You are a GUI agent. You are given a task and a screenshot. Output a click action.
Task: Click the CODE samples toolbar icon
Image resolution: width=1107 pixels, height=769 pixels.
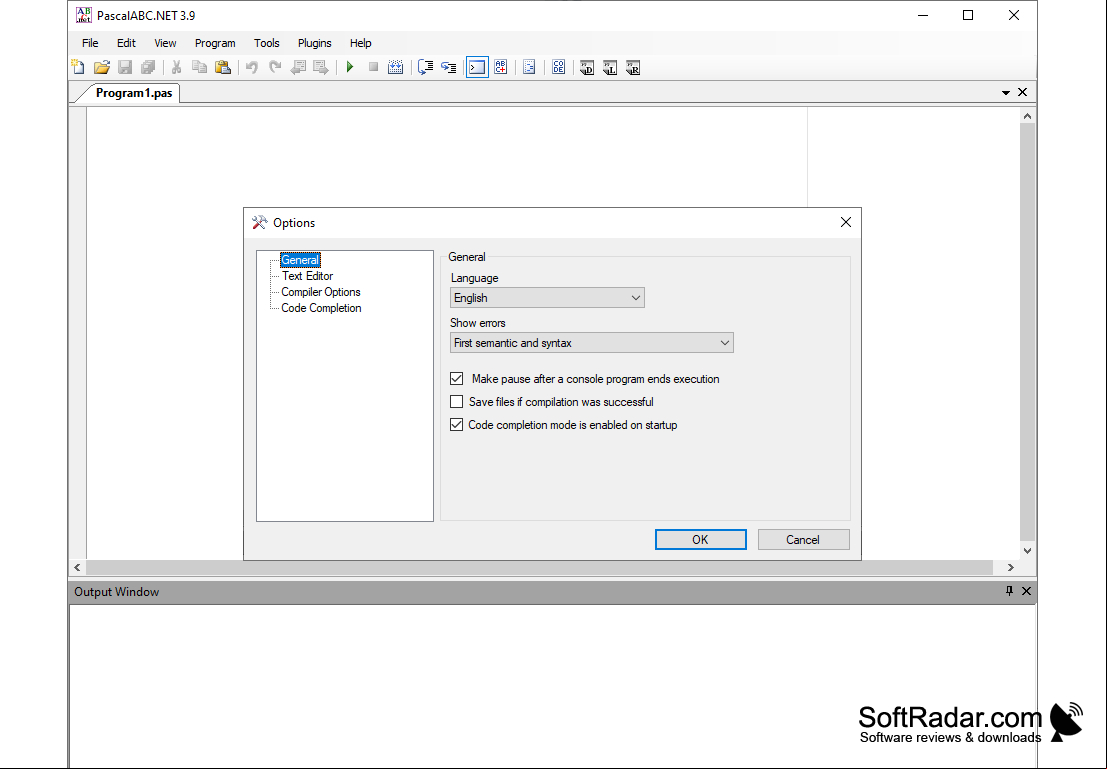pos(558,68)
